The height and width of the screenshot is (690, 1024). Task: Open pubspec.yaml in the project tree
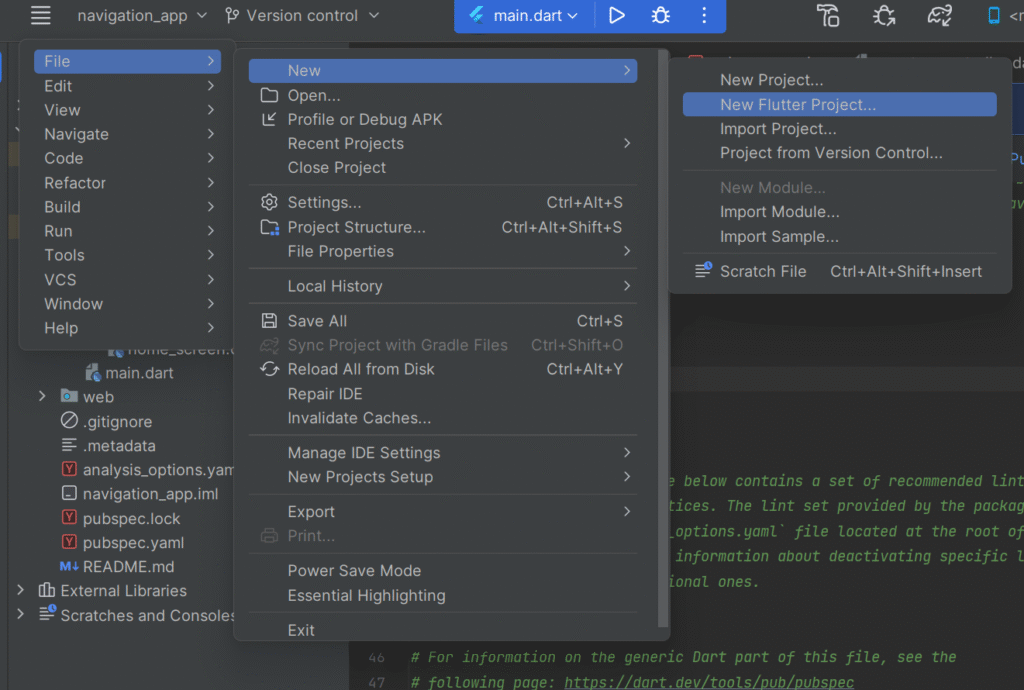[x=133, y=543]
